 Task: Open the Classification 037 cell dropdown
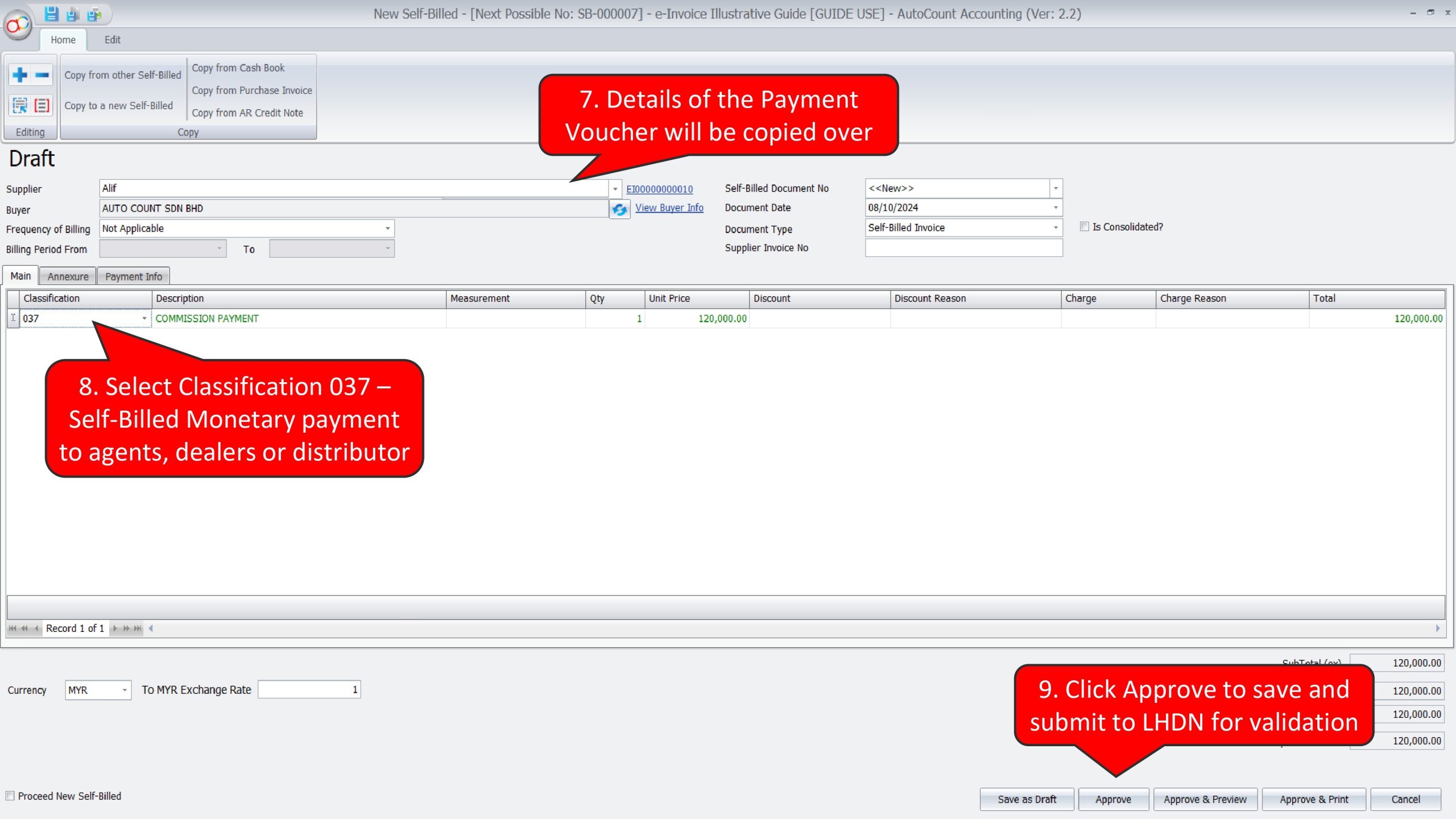[x=144, y=318]
